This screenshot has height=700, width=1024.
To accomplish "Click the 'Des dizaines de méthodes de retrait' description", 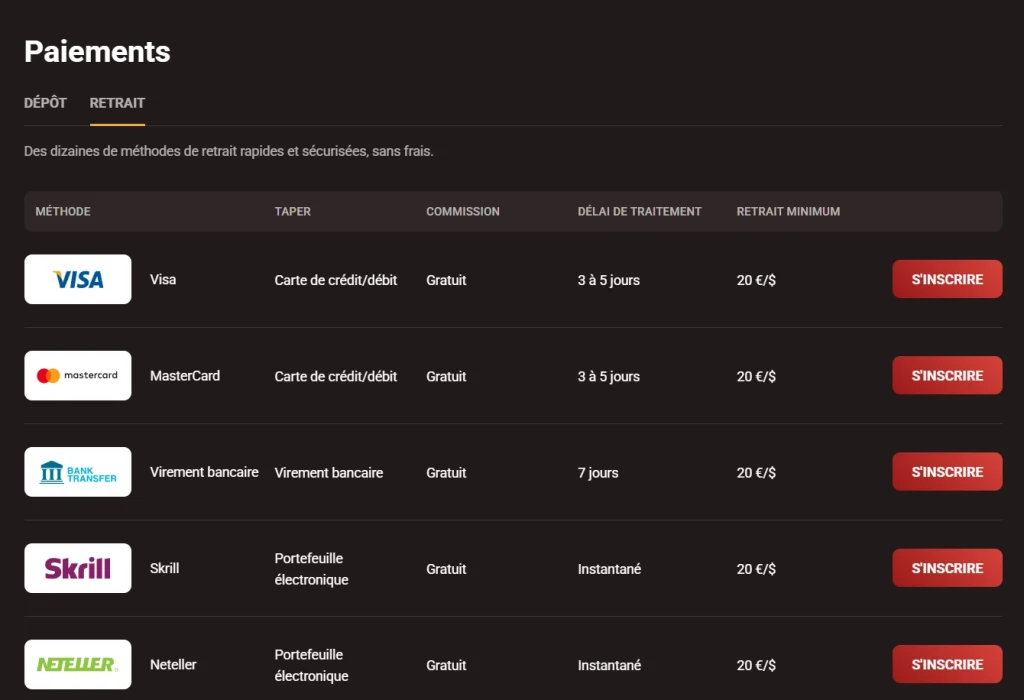I will click(x=229, y=151).
